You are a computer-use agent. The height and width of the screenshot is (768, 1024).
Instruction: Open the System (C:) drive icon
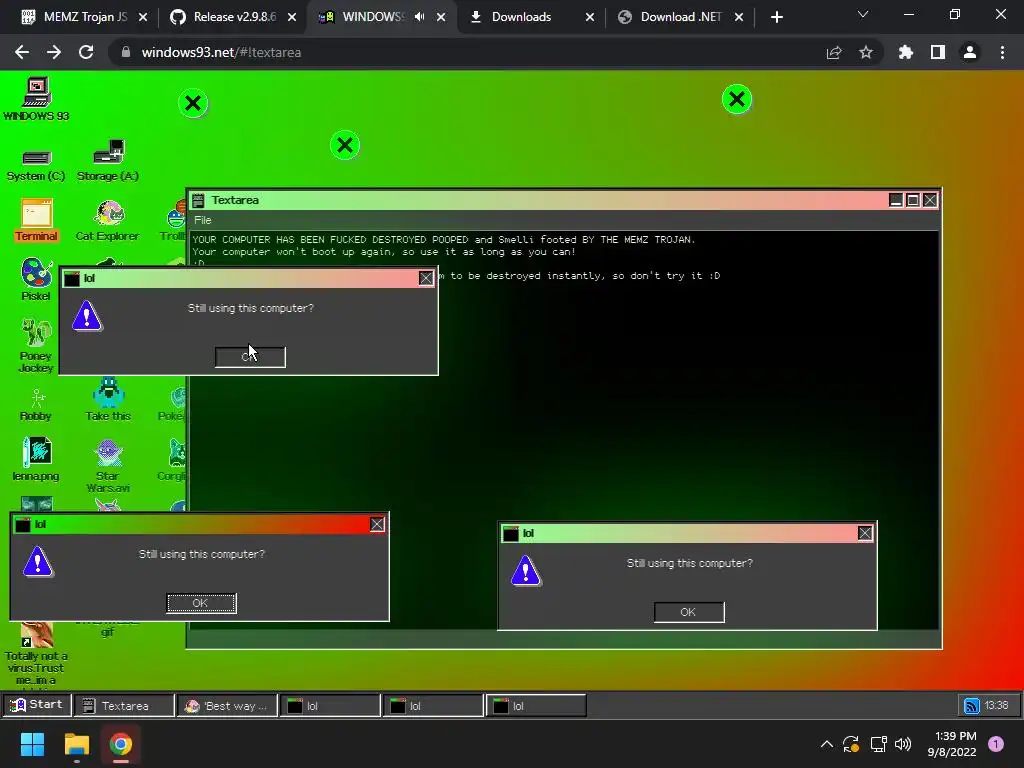coord(36,165)
